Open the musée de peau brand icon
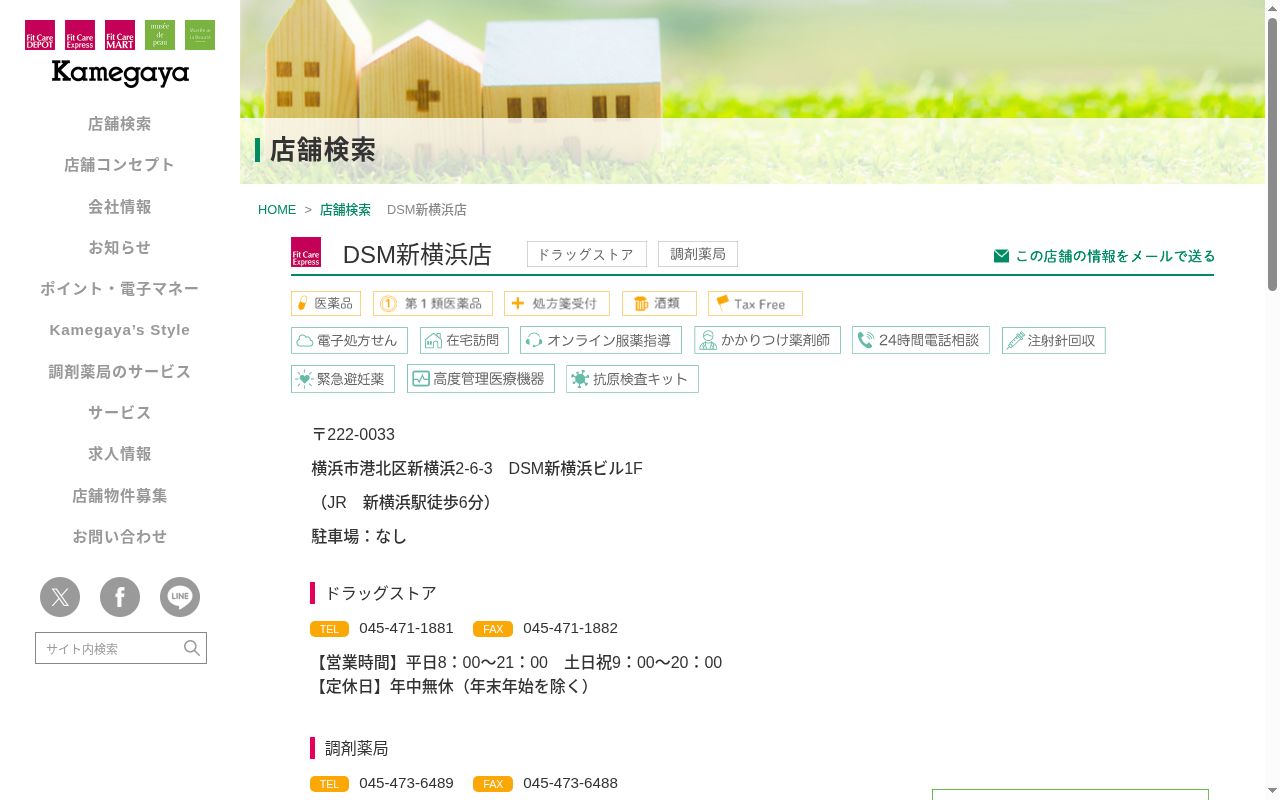Viewport: 1280px width, 800px height. coord(160,35)
